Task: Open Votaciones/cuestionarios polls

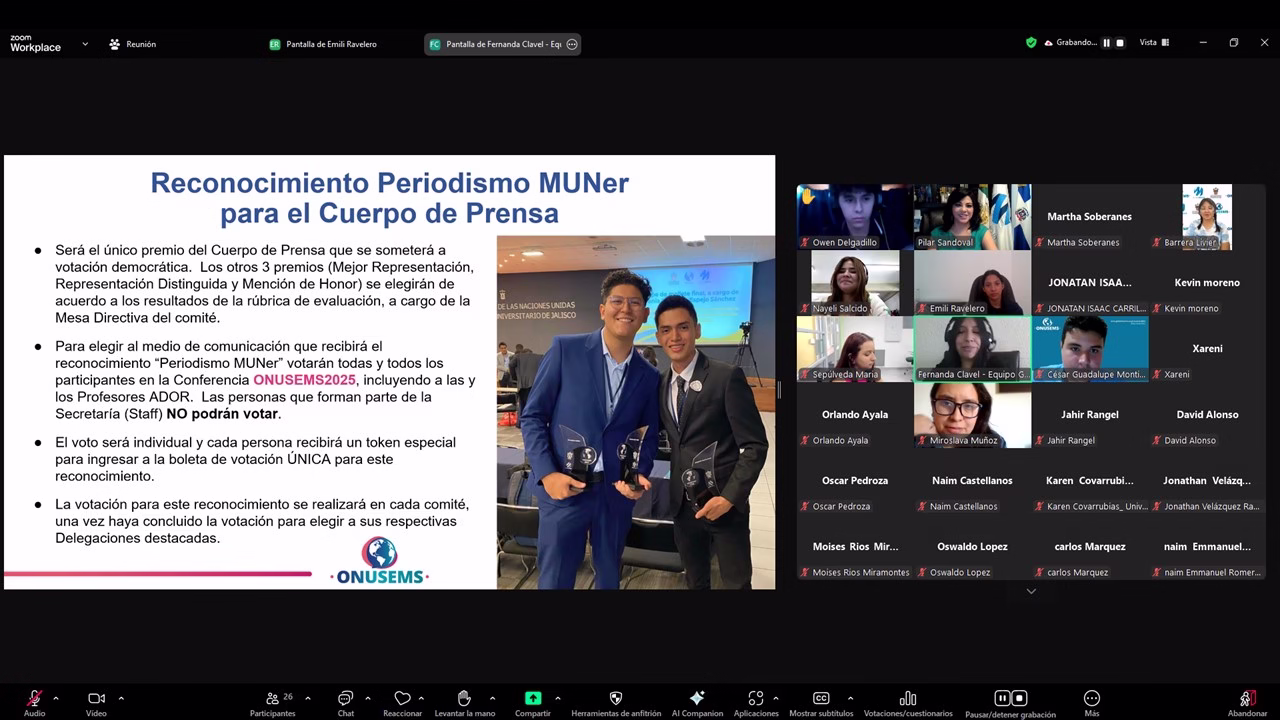Action: coord(908,699)
